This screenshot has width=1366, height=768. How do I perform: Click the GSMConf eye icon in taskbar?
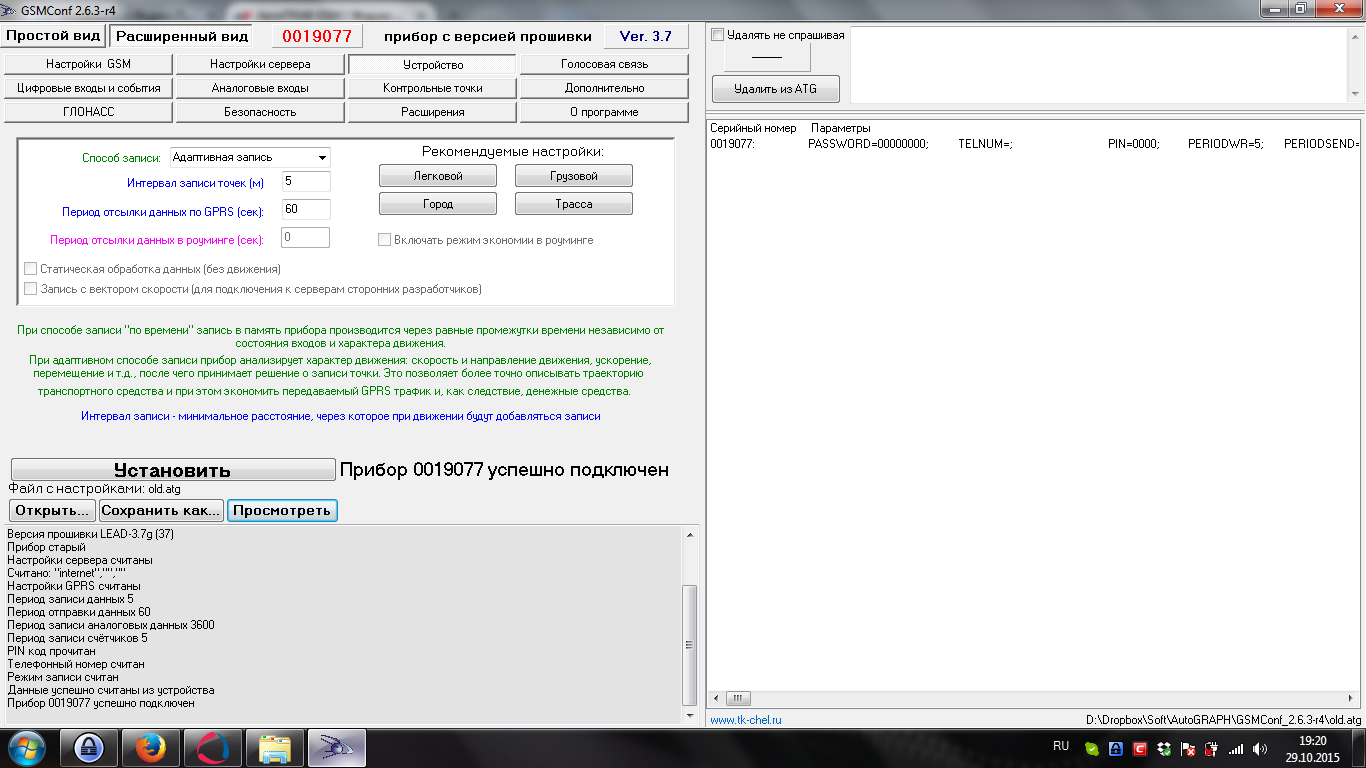point(336,748)
